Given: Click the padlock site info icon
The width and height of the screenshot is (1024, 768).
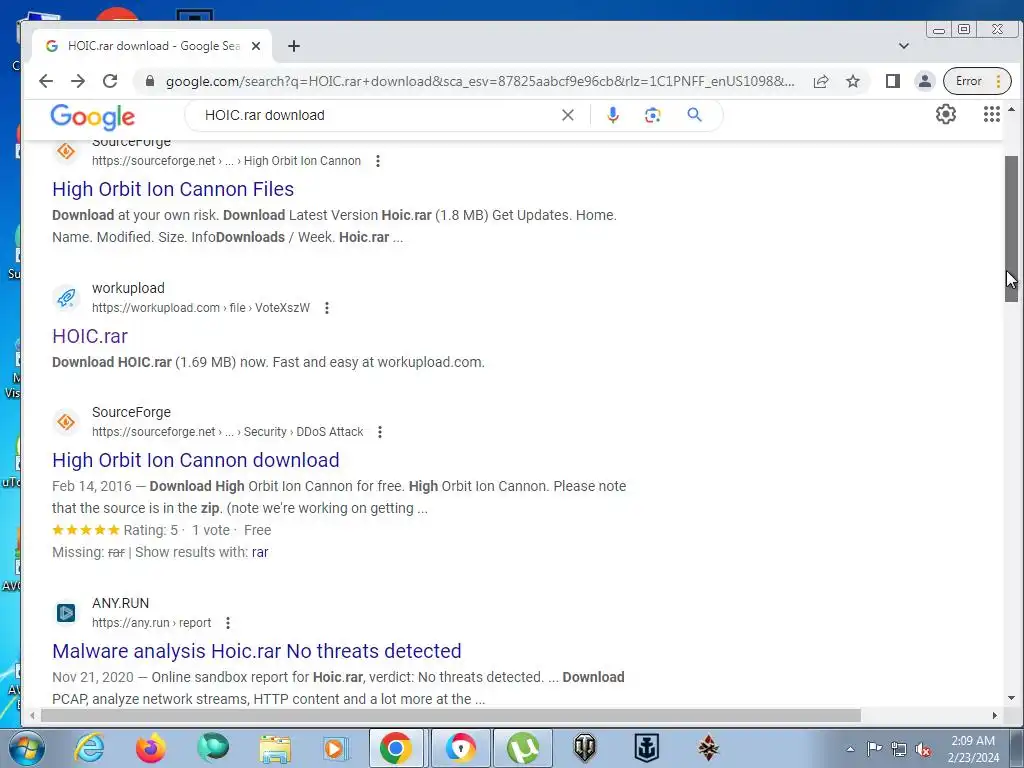Looking at the screenshot, I should tap(150, 81).
